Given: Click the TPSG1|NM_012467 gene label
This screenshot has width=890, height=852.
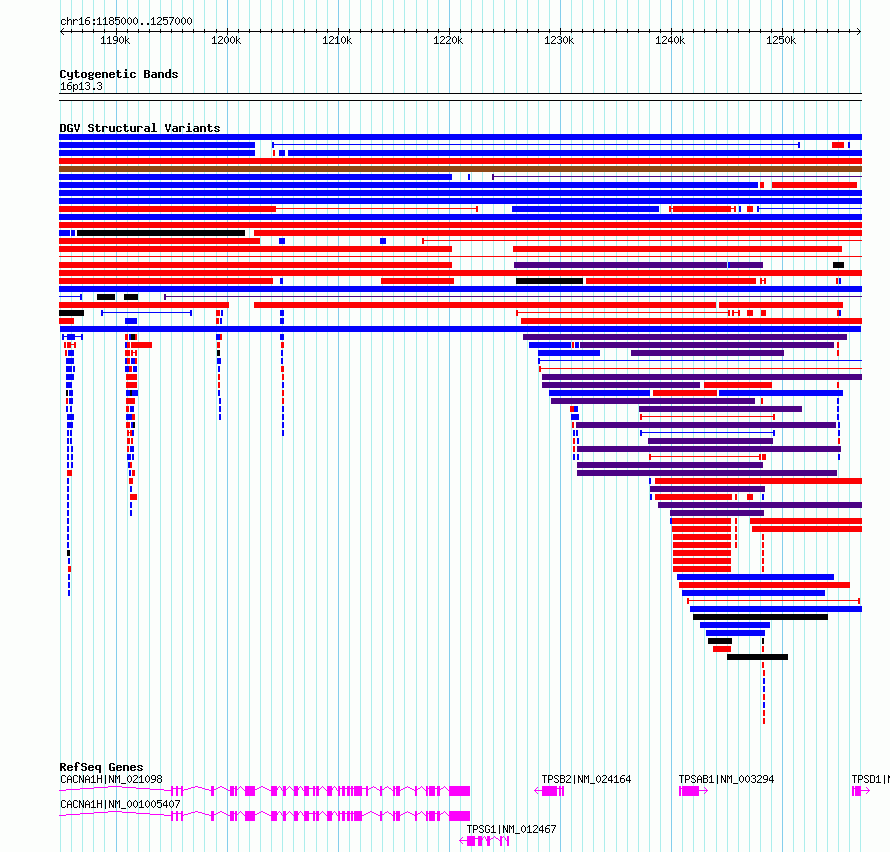Looking at the screenshot, I should (511, 829).
